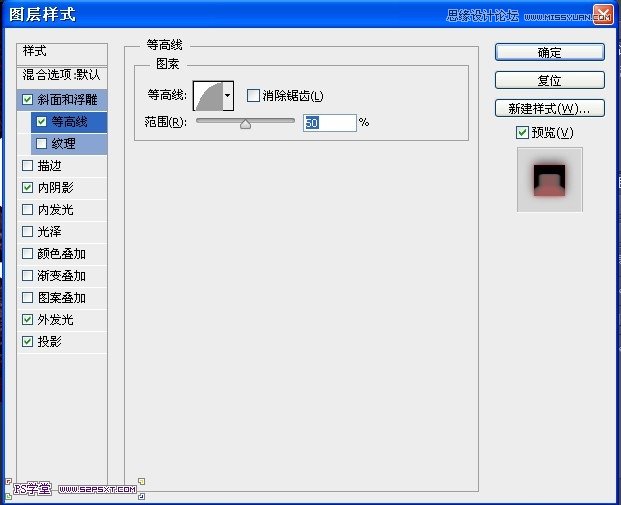This screenshot has height=505, width=621.
Task: Click the 新建样式(W)... button
Action: pos(550,108)
